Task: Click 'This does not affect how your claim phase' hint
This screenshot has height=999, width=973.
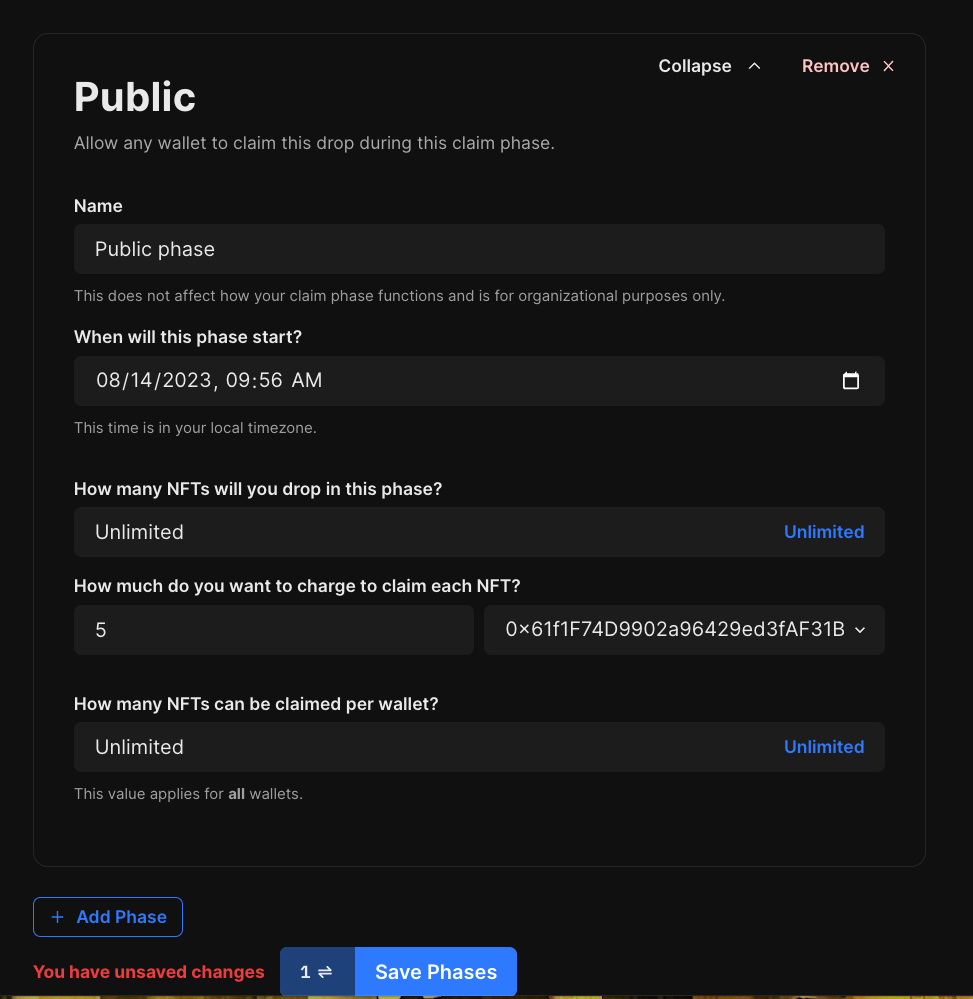Action: (x=400, y=296)
